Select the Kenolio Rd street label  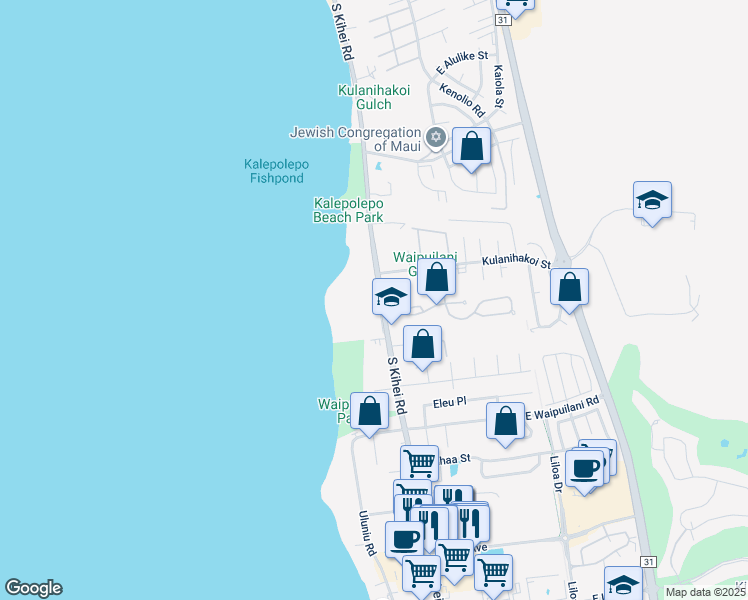click(x=462, y=100)
